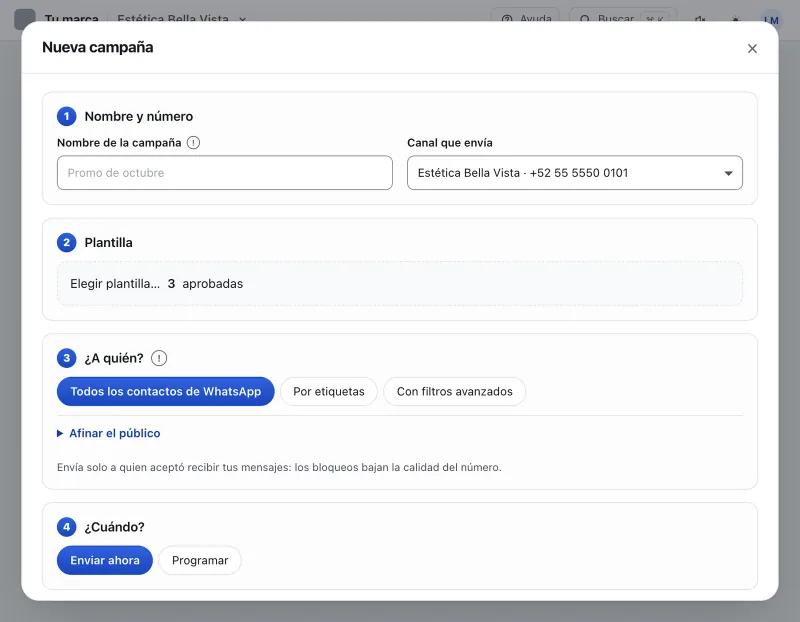
Task: Select Todos los contactos de WhatsApp
Action: coord(165,391)
